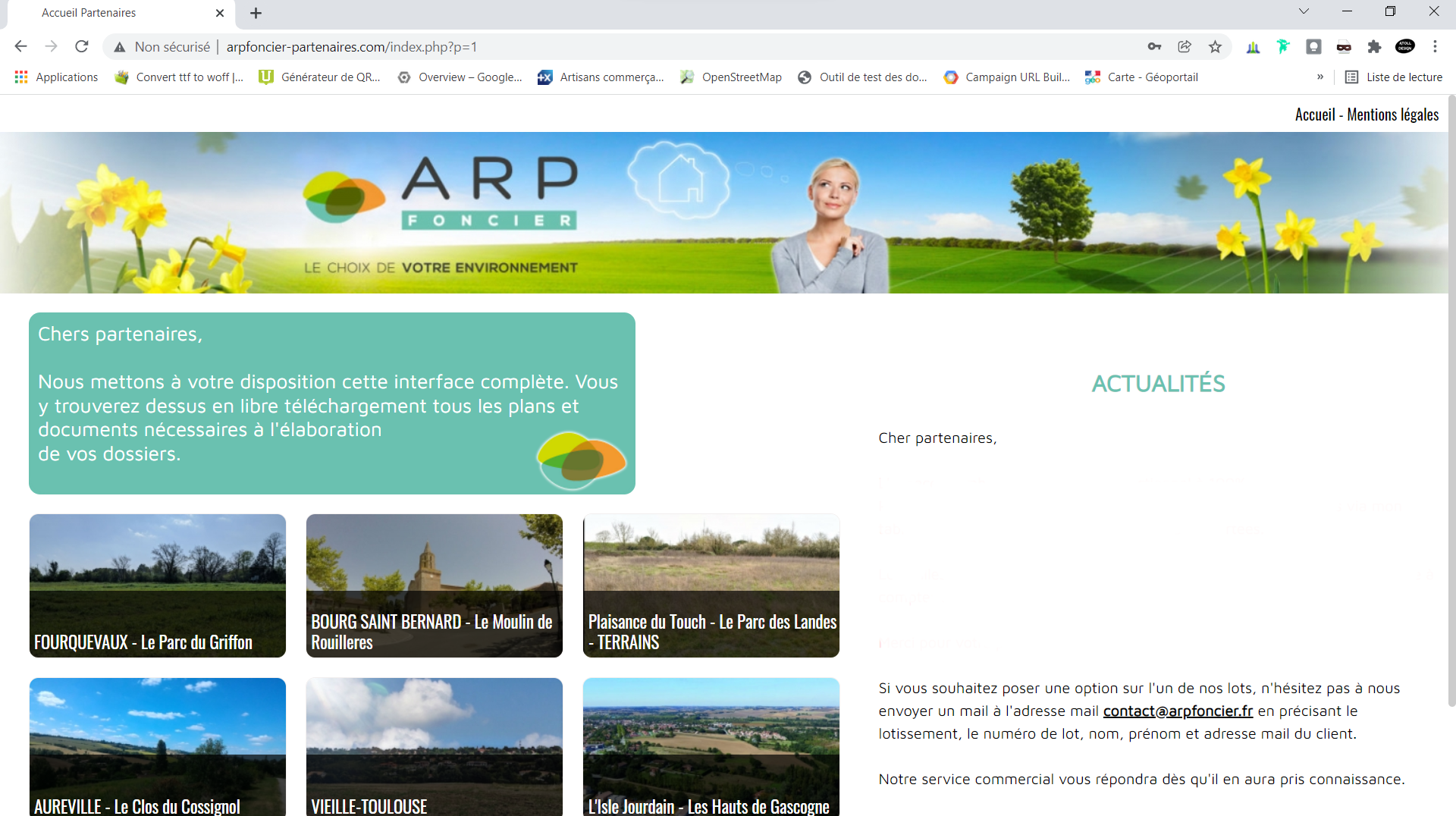Viewport: 1456px width, 816px height.
Task: Reload the current page
Action: (82, 47)
